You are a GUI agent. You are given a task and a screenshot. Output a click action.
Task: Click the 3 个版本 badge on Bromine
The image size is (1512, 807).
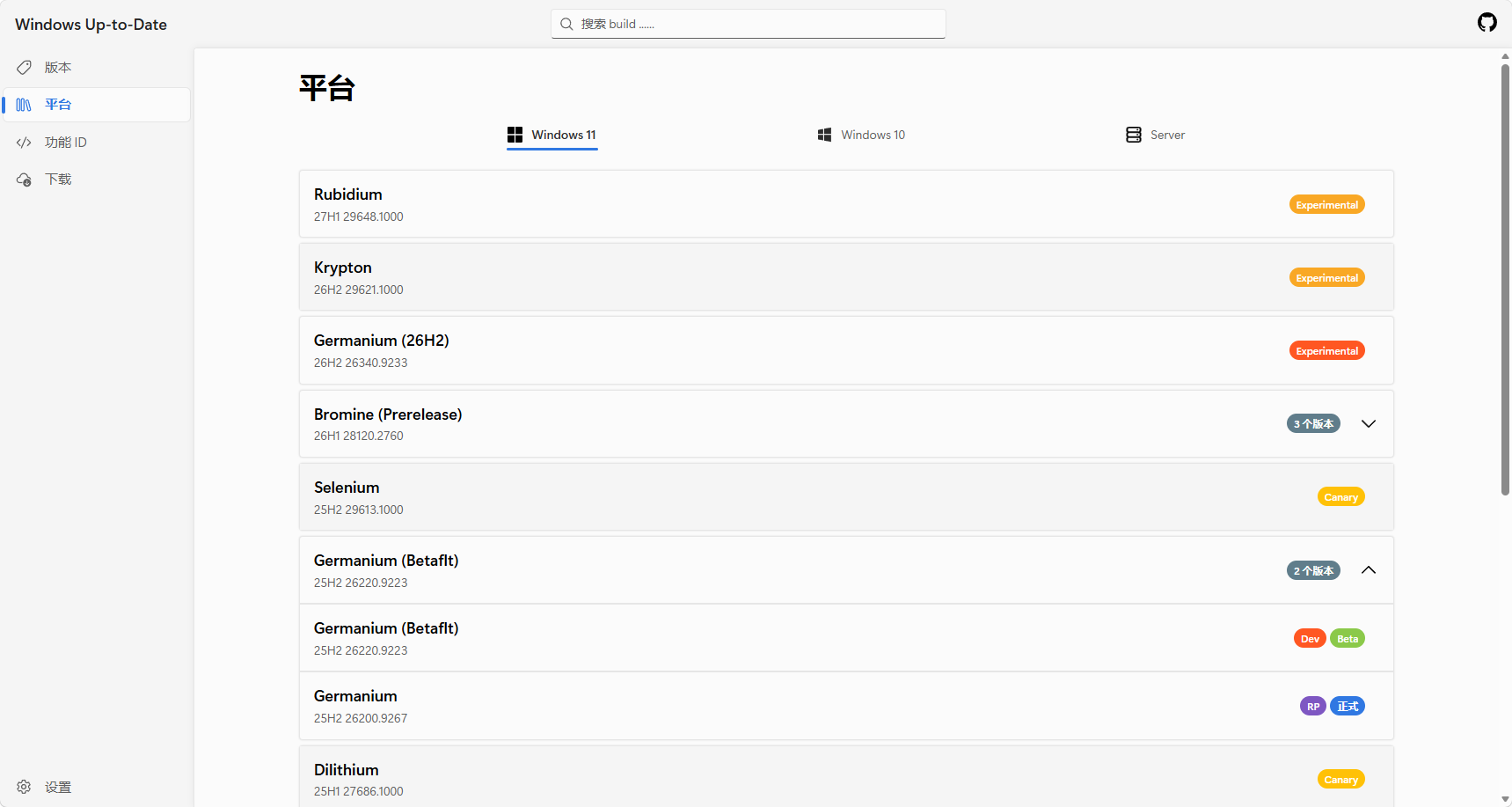tap(1313, 423)
